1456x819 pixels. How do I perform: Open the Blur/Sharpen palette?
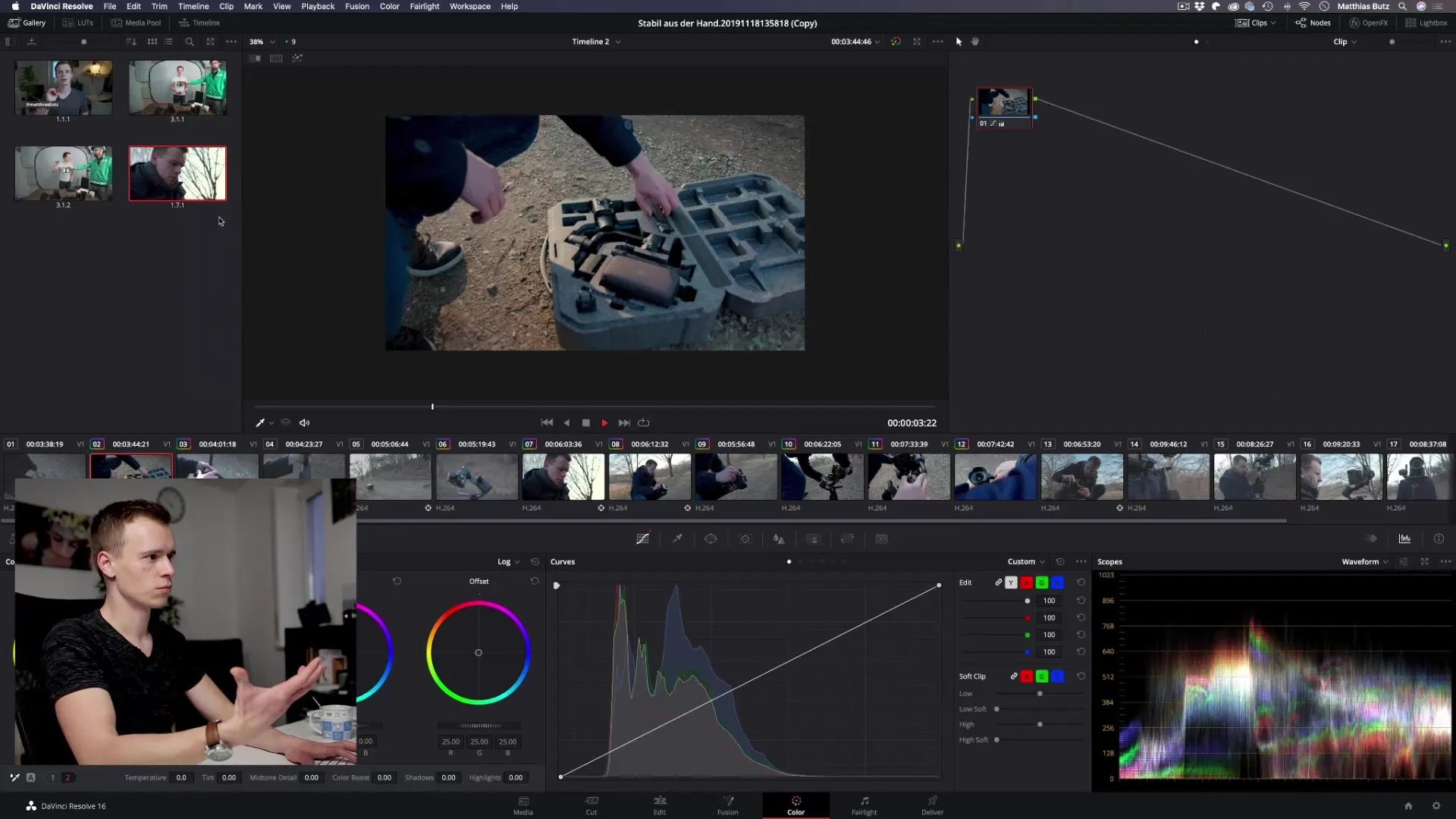click(779, 538)
